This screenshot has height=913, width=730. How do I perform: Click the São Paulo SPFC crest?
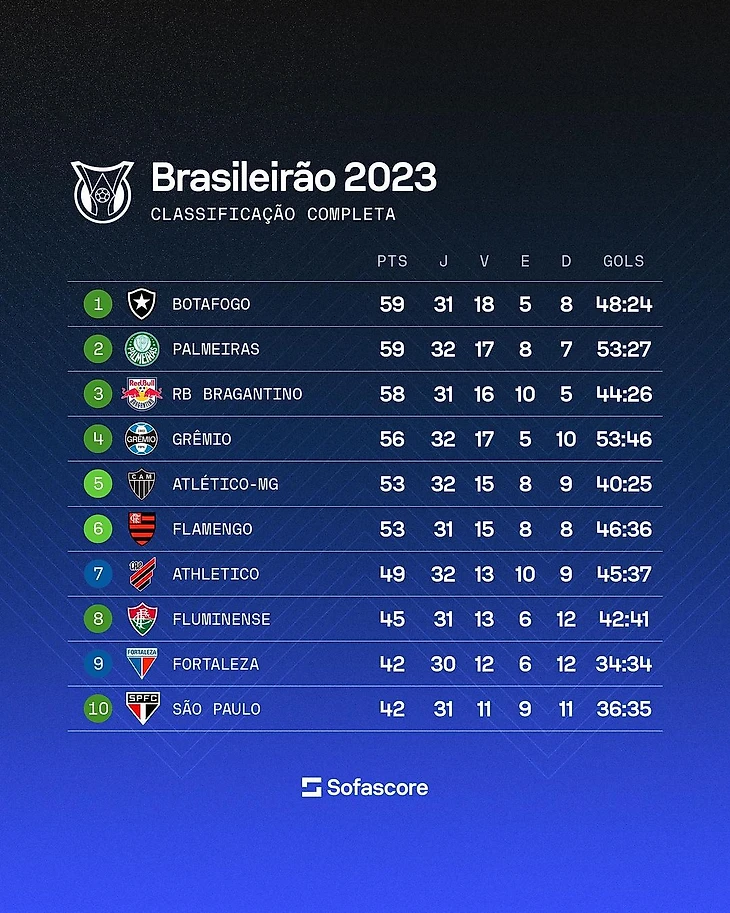(x=141, y=709)
